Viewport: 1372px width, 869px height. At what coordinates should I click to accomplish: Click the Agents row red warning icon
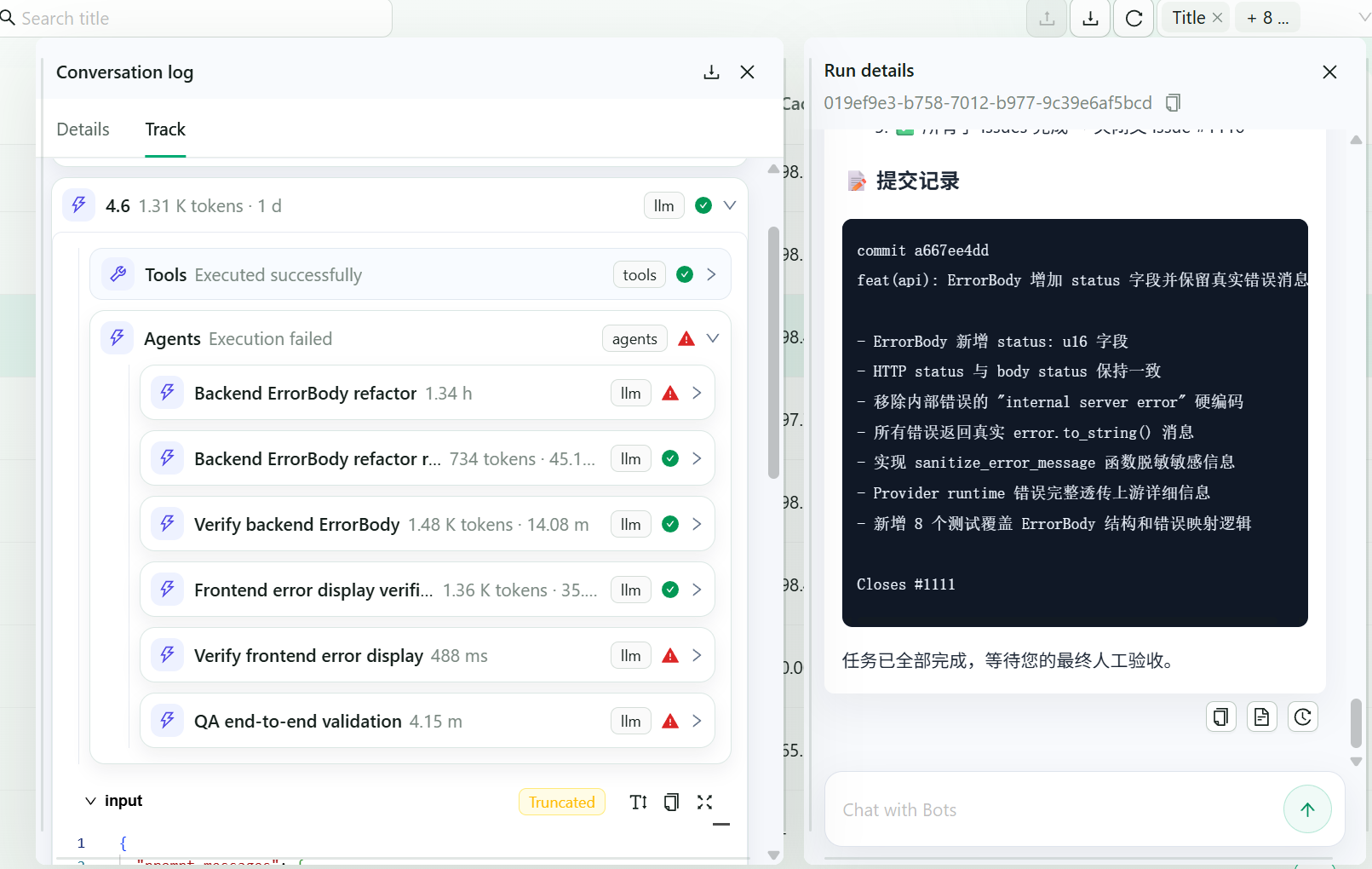click(x=686, y=338)
